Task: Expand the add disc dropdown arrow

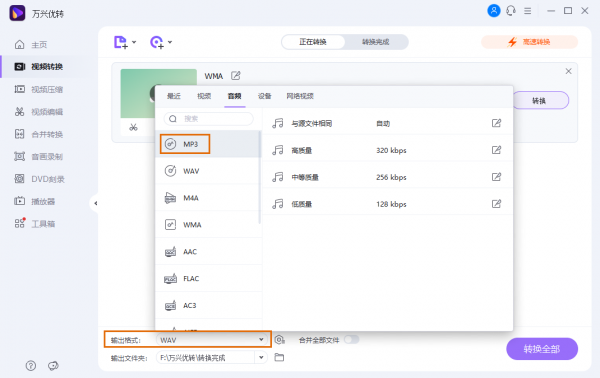Action: [170, 42]
